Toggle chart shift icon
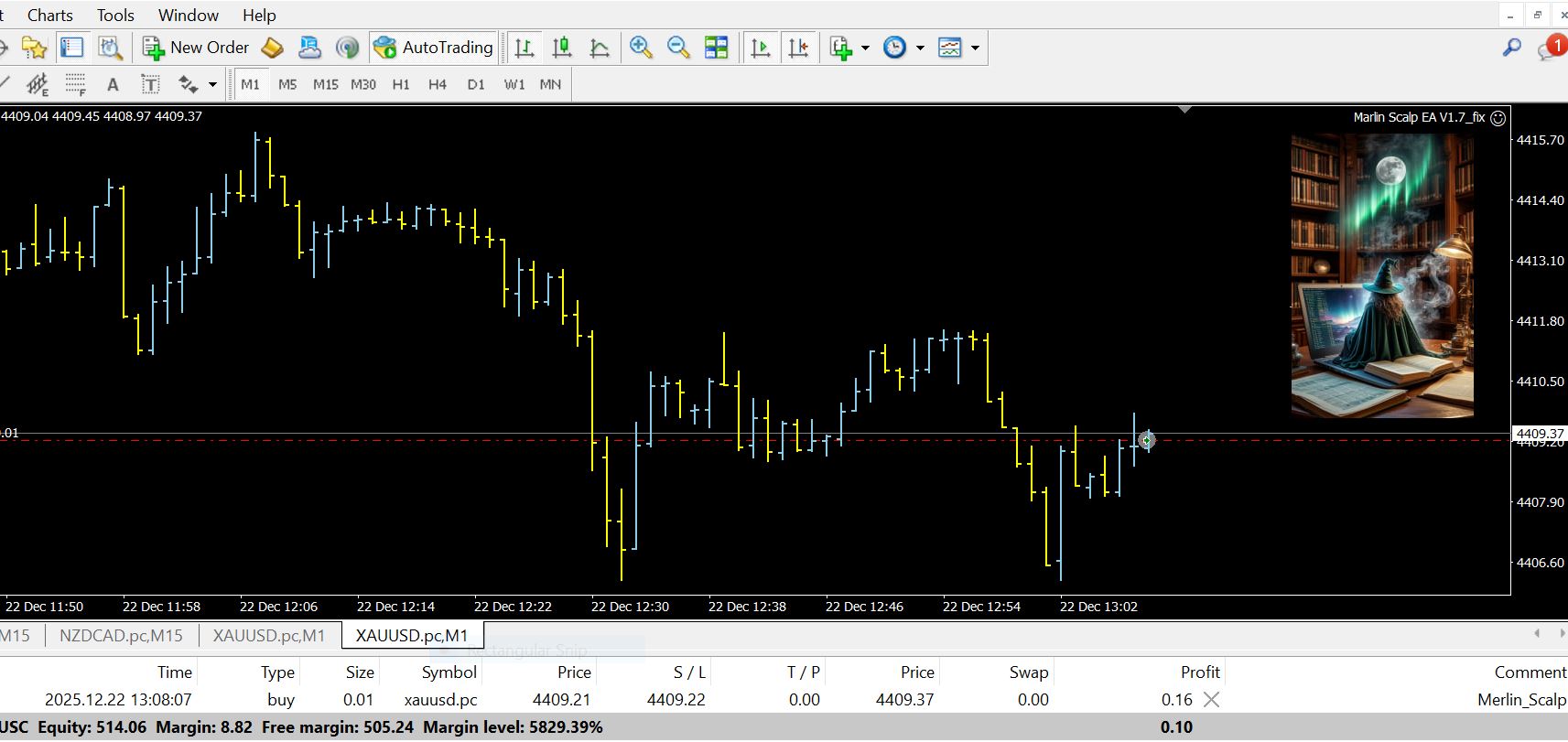The width and height of the screenshot is (1568, 742). [798, 48]
